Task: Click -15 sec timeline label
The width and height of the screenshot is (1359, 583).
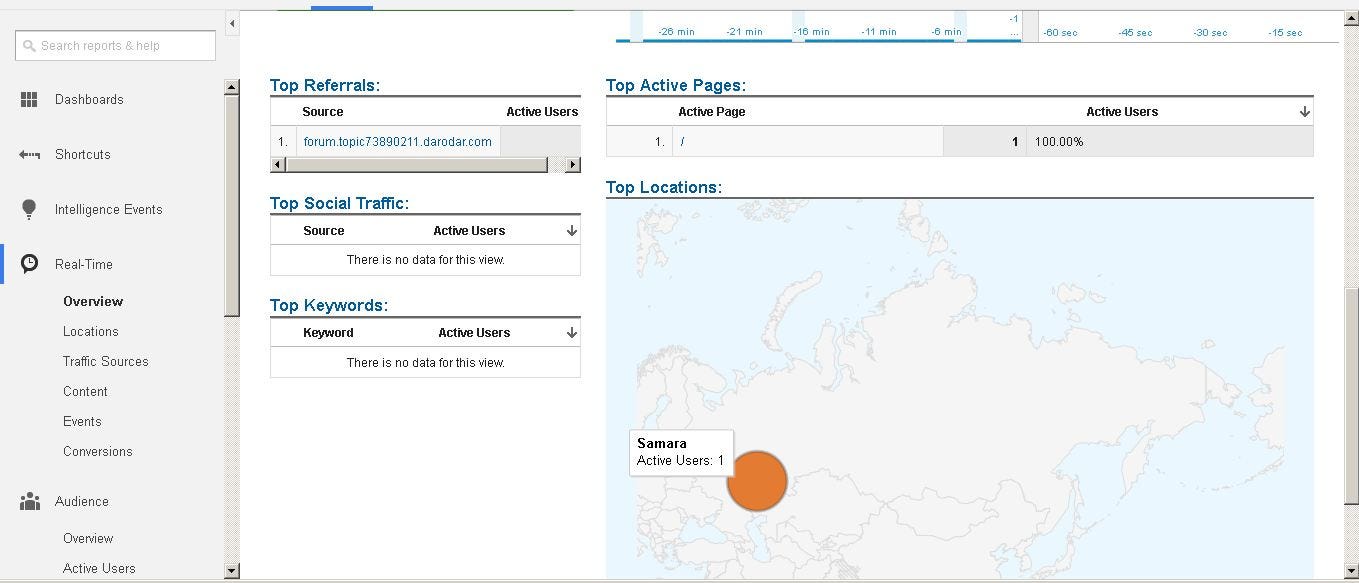Action: pos(1285,32)
